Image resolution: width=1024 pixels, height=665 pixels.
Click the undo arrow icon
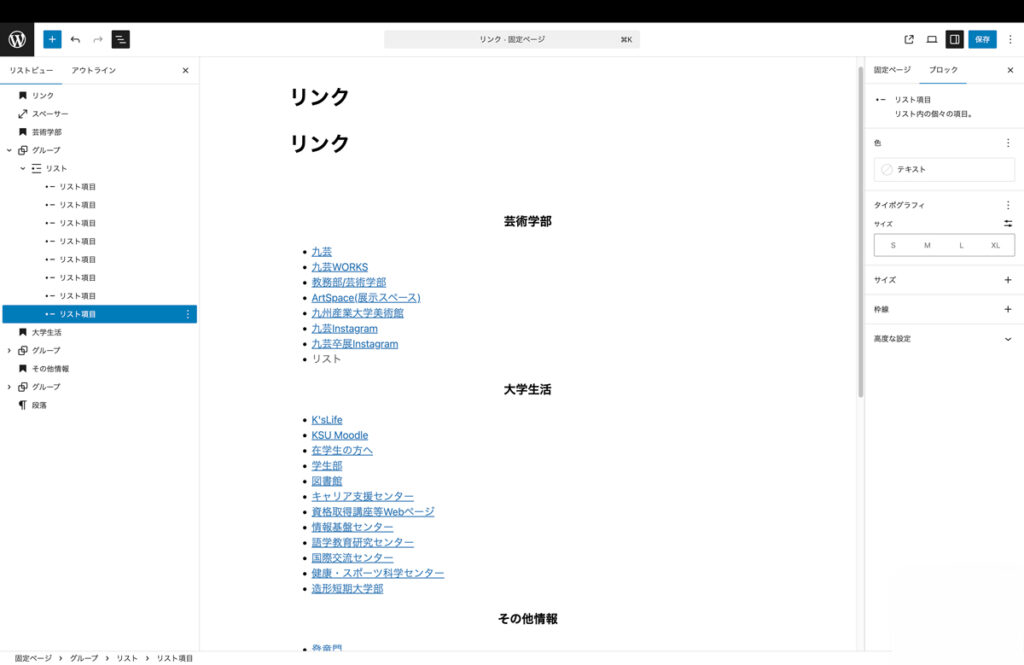[75, 39]
